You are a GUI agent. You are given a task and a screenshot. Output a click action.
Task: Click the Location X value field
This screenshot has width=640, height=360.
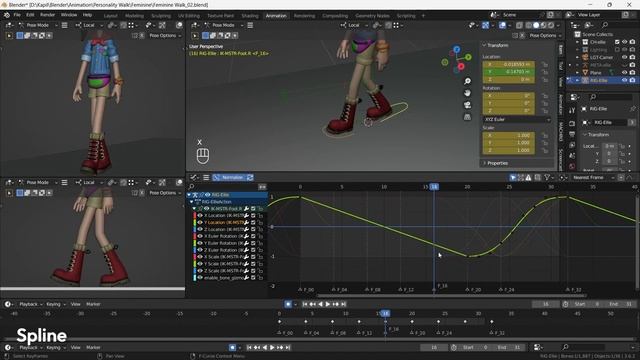pyautogui.click(x=509, y=64)
